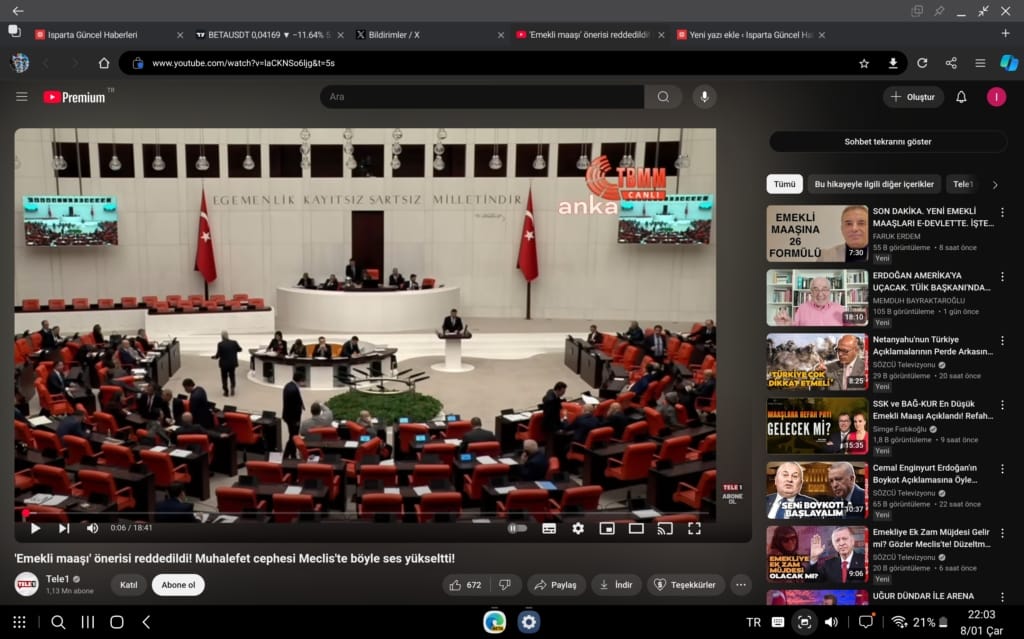Open video settings gear in player

click(x=578, y=528)
